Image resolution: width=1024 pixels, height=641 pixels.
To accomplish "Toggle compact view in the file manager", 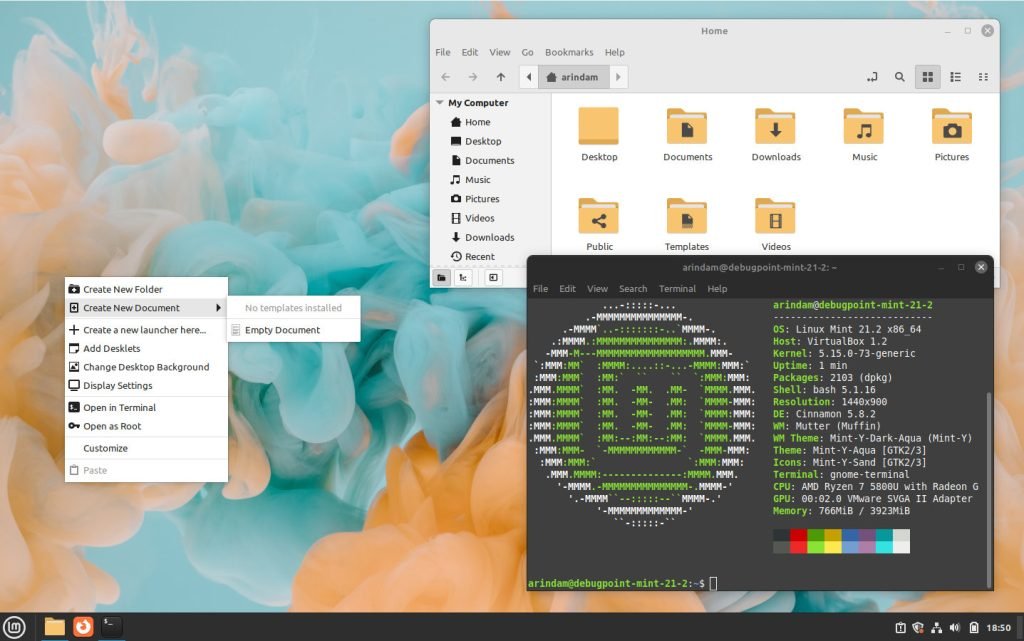I will tap(984, 76).
